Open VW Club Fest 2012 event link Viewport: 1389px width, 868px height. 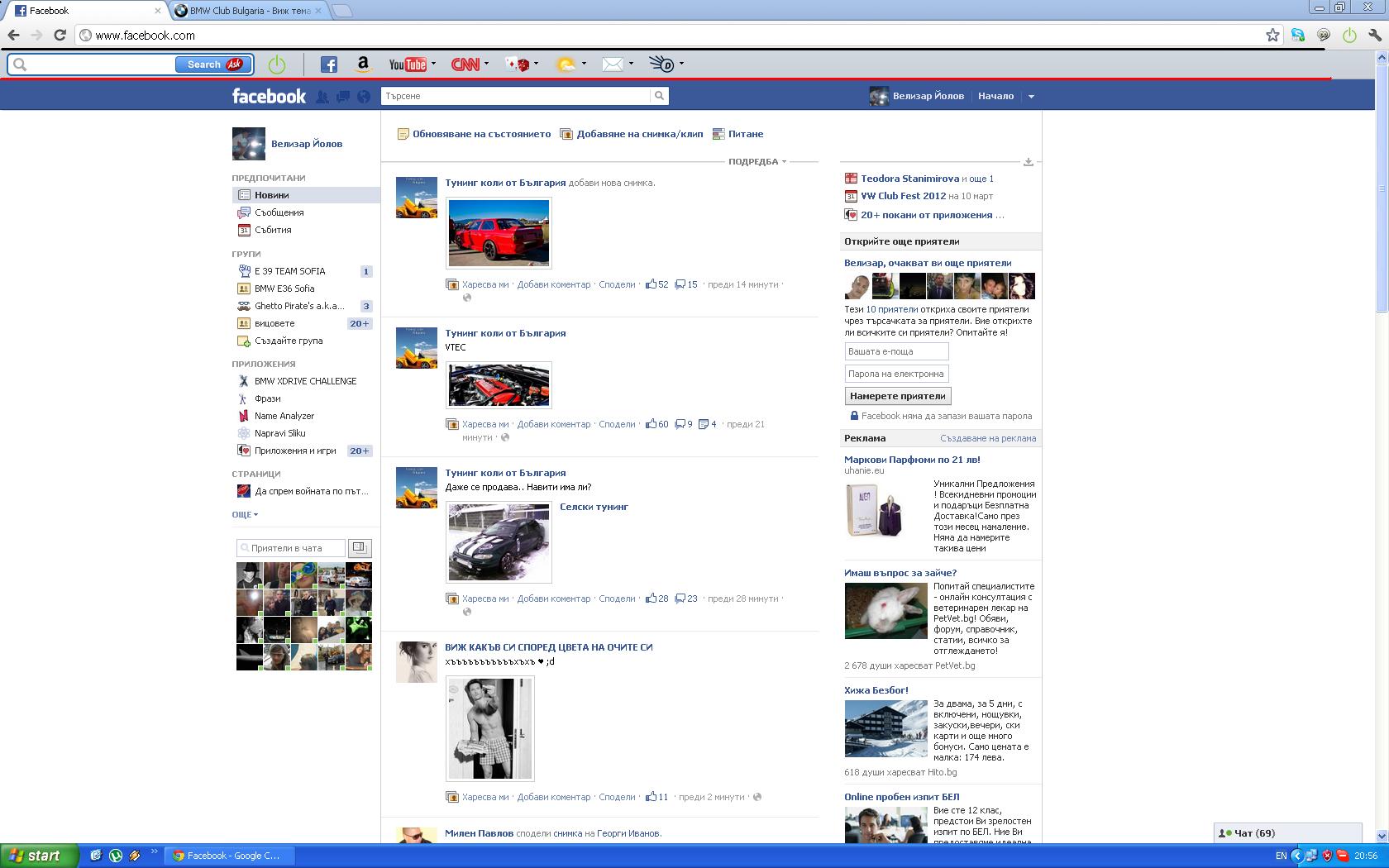903,196
